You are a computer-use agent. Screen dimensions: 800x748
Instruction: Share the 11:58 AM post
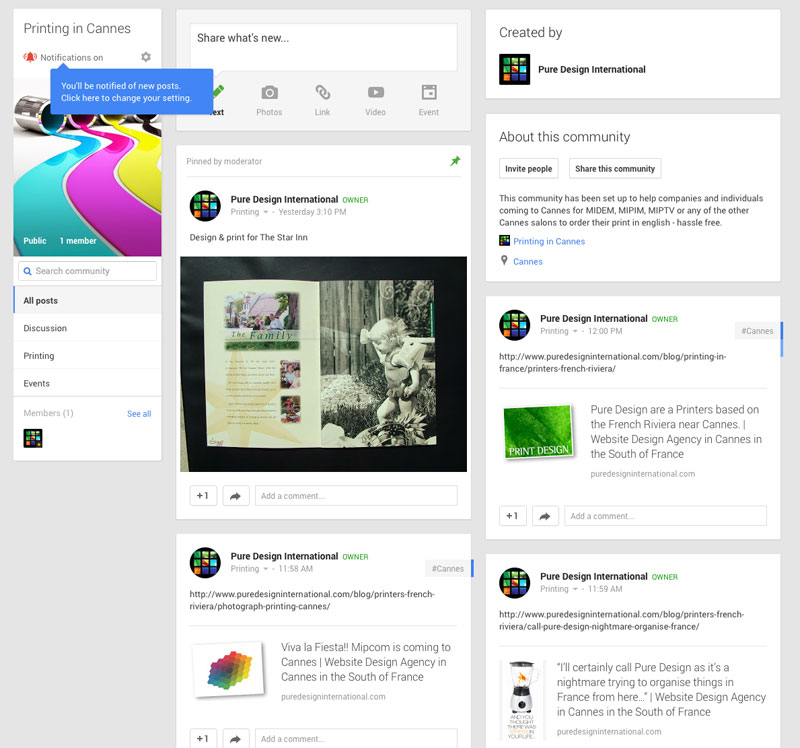[236, 738]
